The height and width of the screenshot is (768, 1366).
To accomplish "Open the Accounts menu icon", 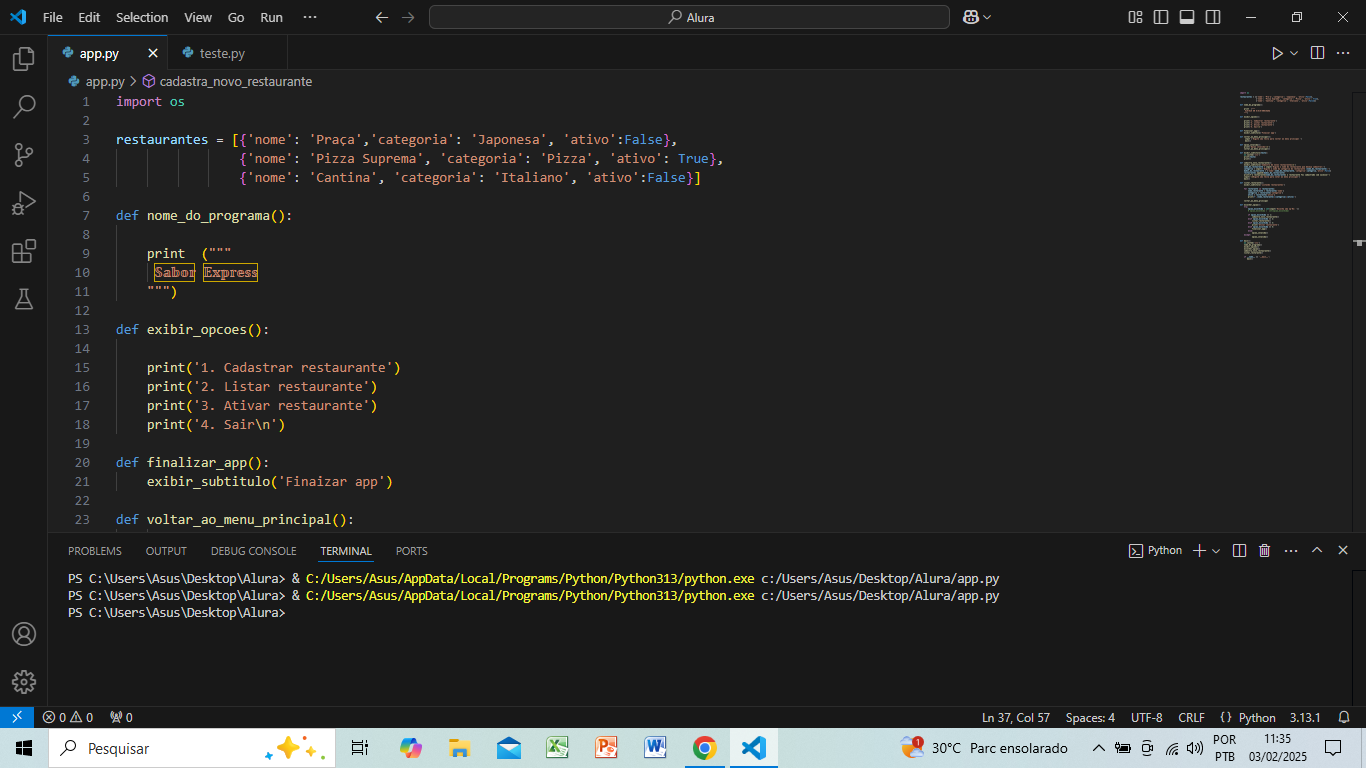I will (x=24, y=634).
